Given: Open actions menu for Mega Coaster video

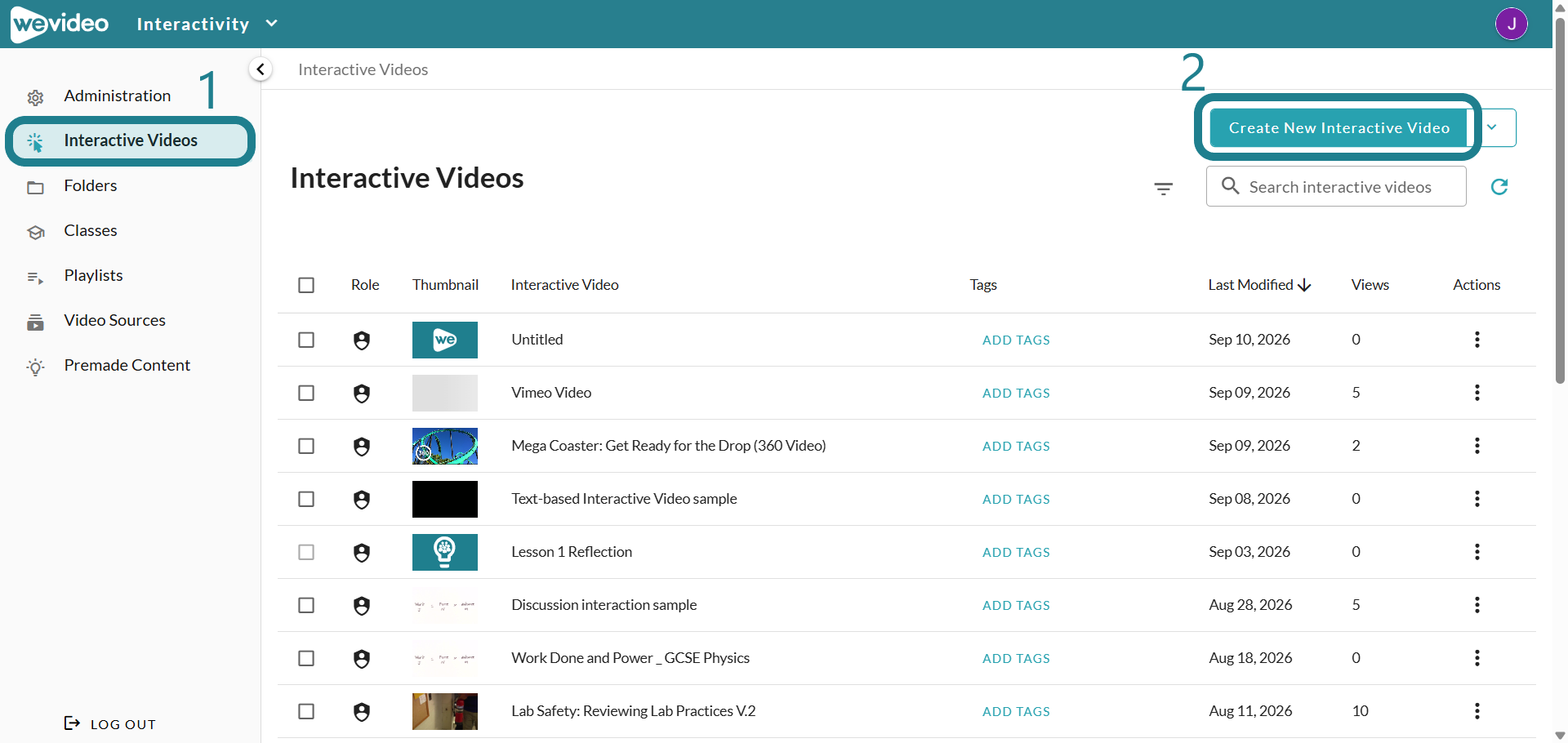Looking at the screenshot, I should click(1477, 446).
